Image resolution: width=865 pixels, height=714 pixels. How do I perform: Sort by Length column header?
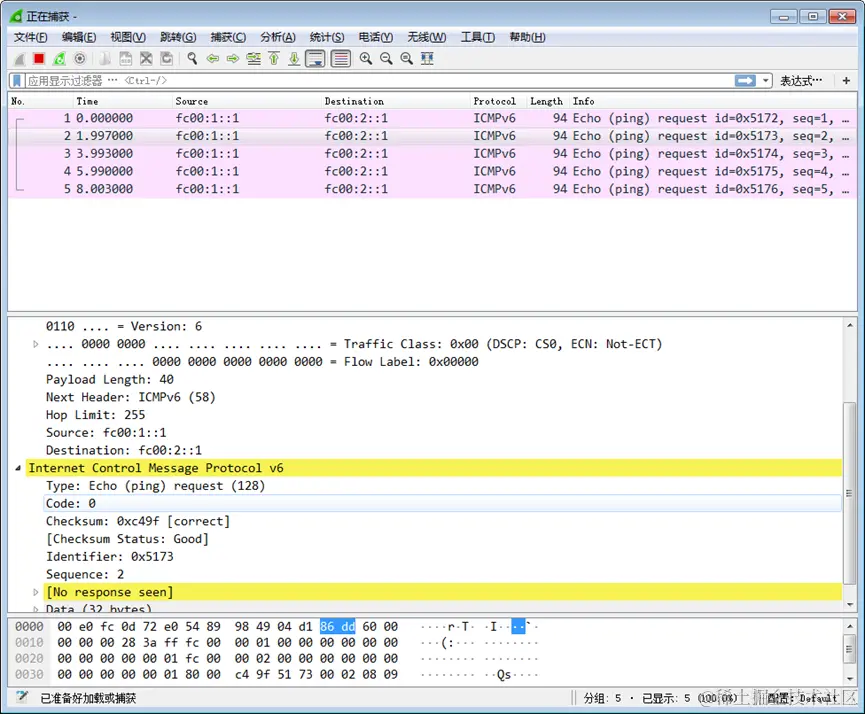(548, 102)
